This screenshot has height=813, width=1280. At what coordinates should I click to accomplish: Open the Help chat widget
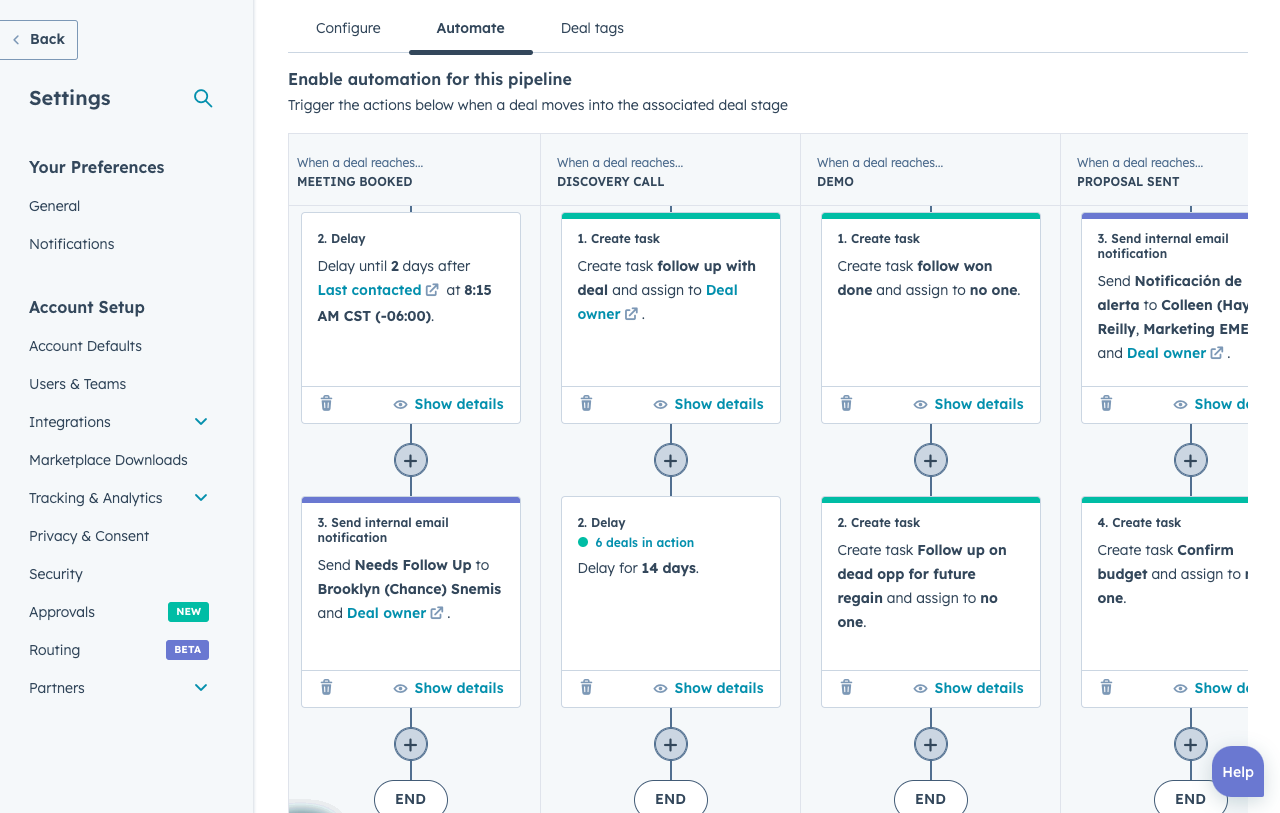click(x=1237, y=772)
